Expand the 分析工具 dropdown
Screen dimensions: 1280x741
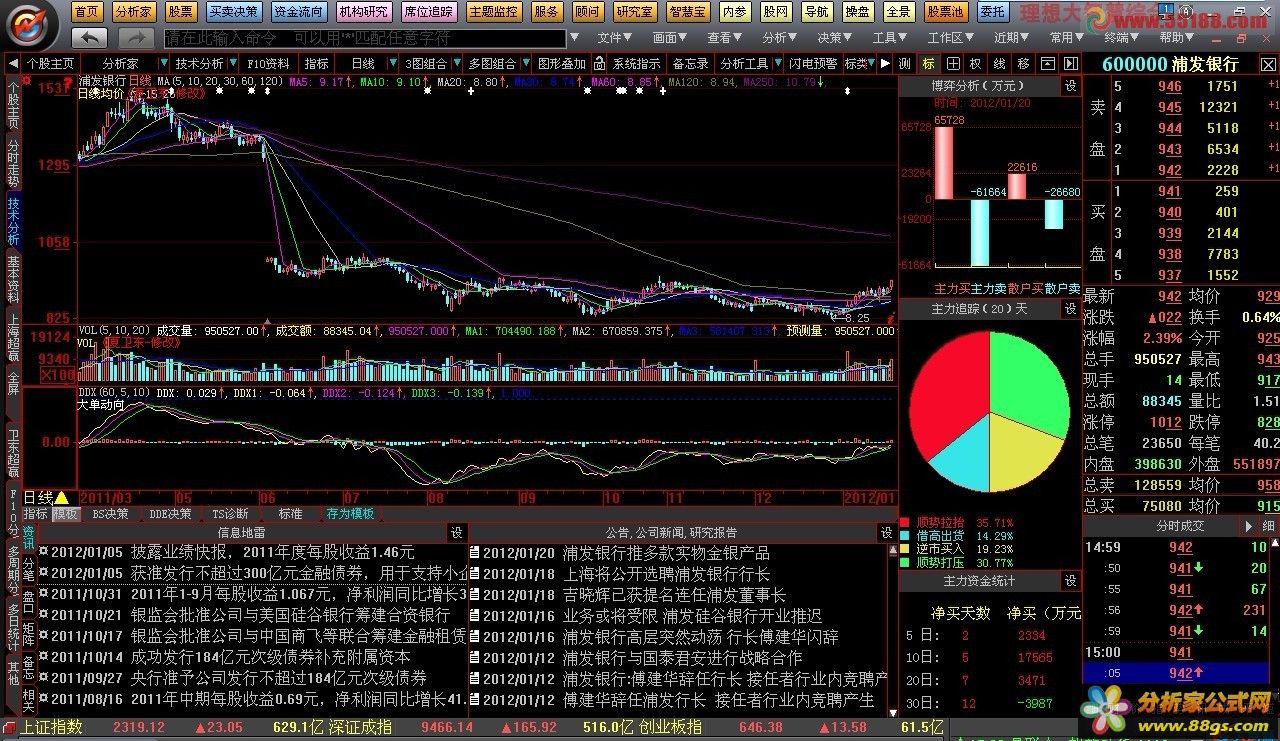[x=777, y=63]
